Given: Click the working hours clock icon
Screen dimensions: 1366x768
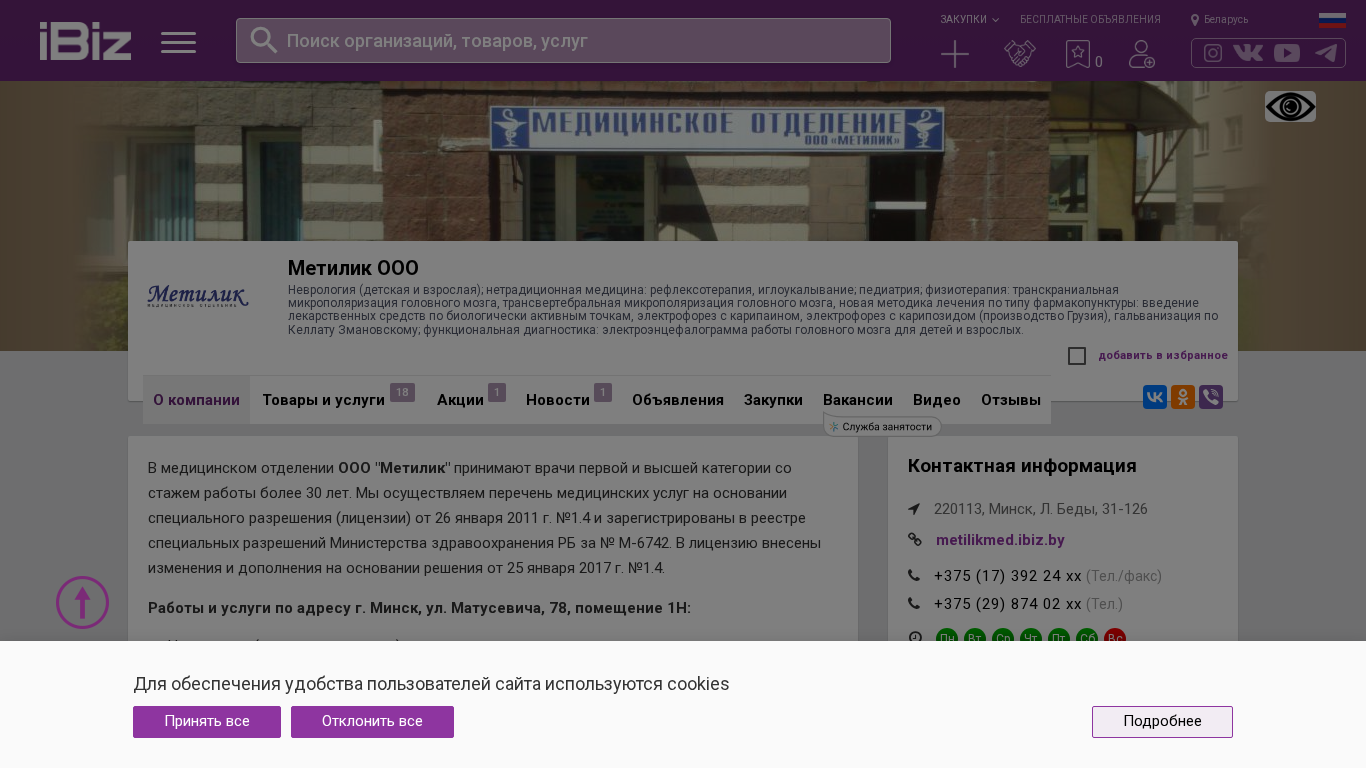Looking at the screenshot, I should pos(915,638).
